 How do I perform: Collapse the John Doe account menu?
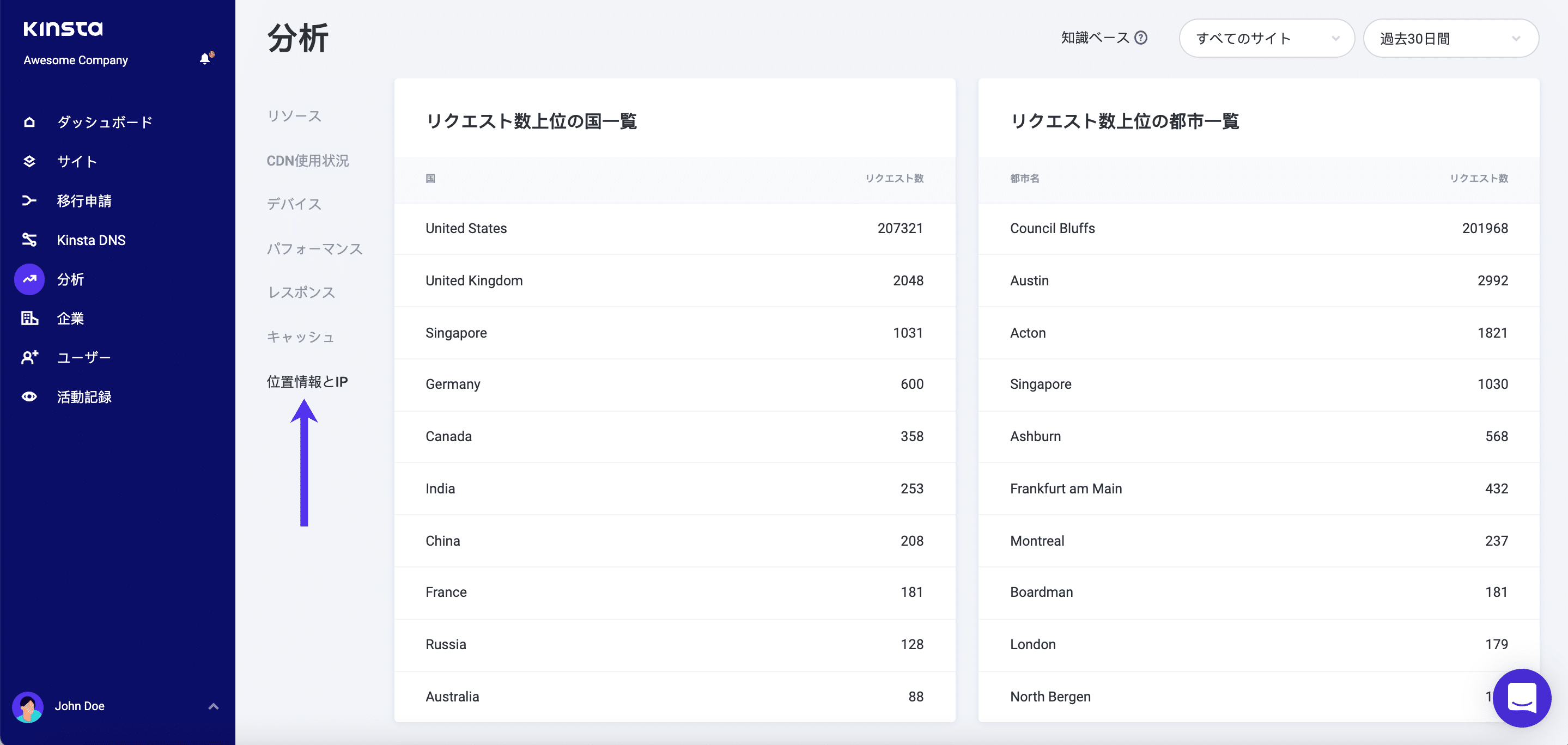(213, 706)
